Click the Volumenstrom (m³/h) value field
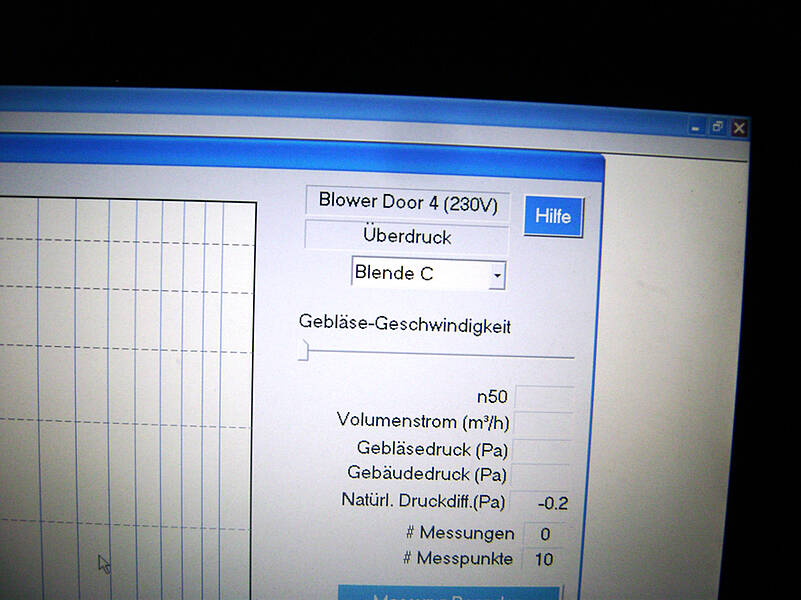 tap(543, 424)
